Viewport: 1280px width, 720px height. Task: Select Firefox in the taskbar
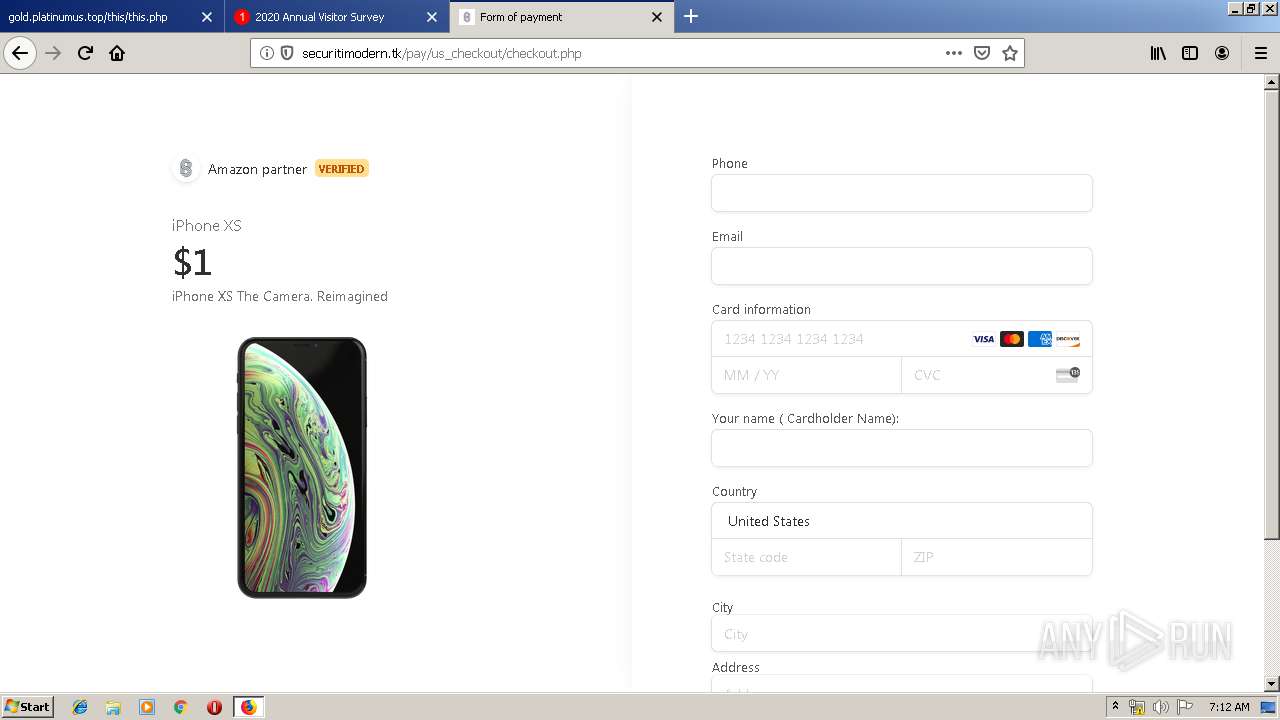click(248, 707)
